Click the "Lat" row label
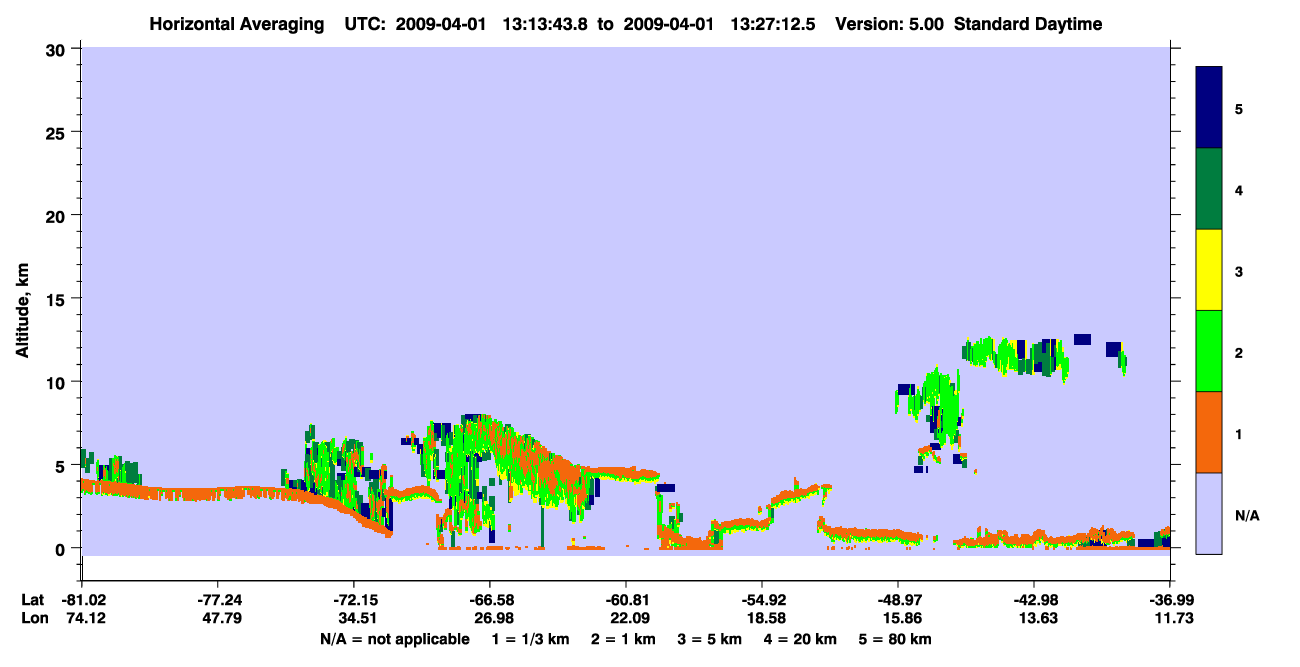This screenshot has width=1300, height=667. 32,600
